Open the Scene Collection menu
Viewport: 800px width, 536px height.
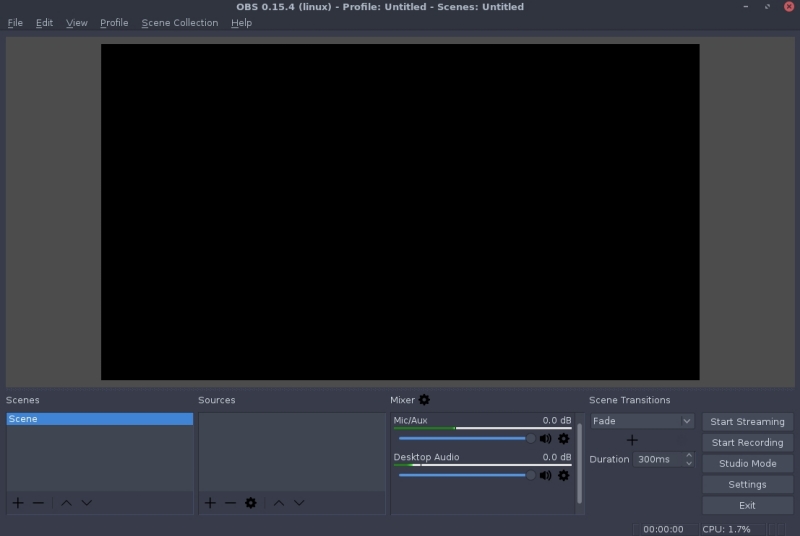tap(179, 23)
